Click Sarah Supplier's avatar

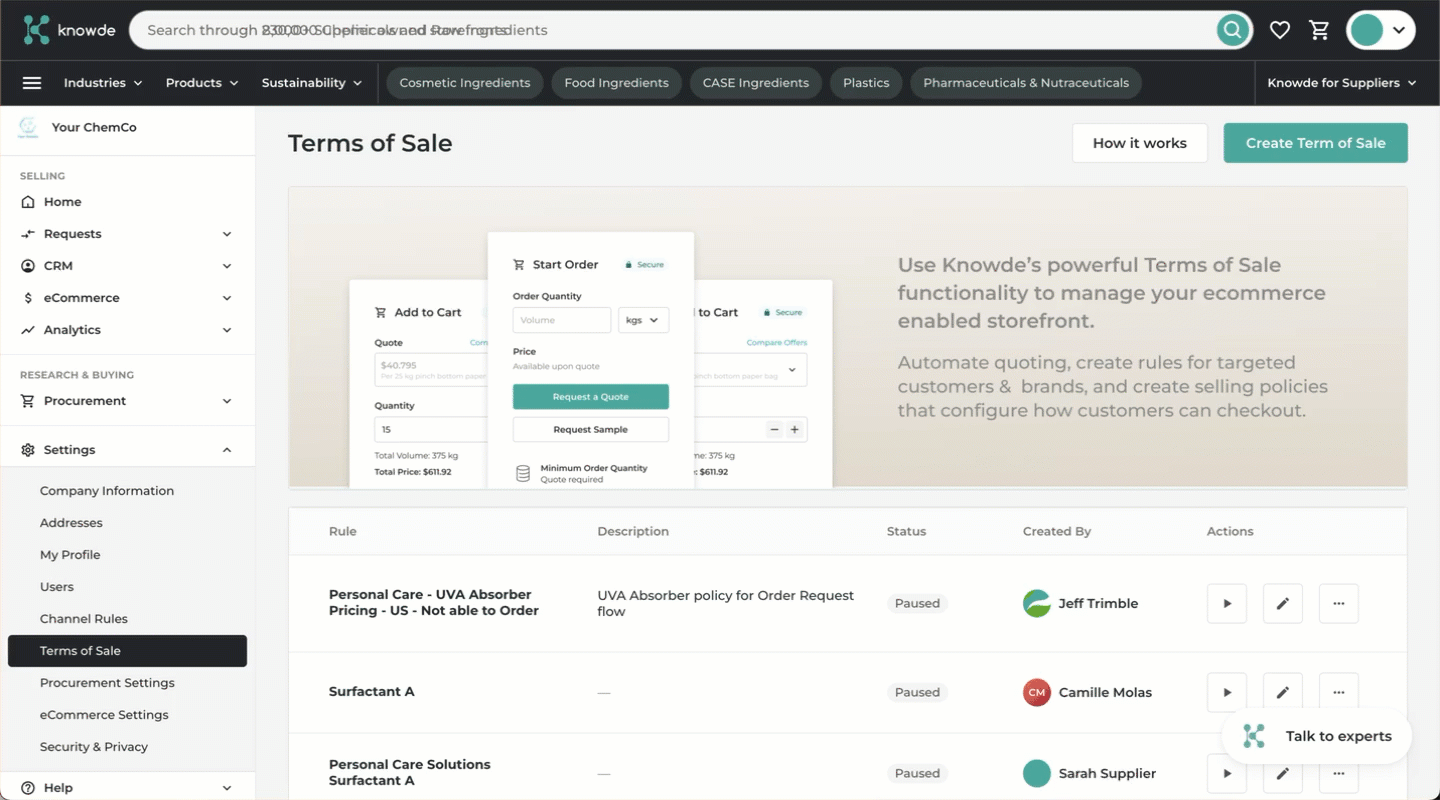pyautogui.click(x=1037, y=773)
